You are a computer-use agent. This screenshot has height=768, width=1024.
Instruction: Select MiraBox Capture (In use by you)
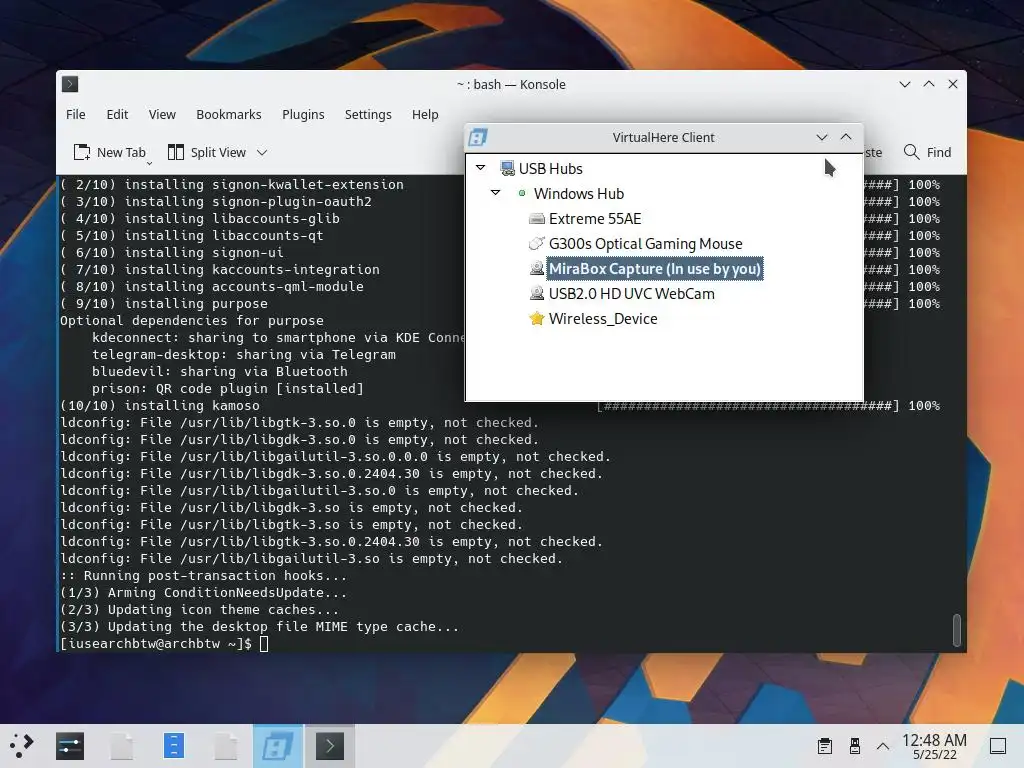click(x=654, y=268)
